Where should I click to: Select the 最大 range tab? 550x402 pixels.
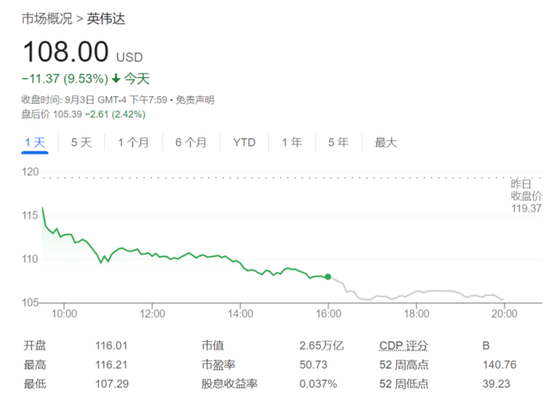click(386, 143)
